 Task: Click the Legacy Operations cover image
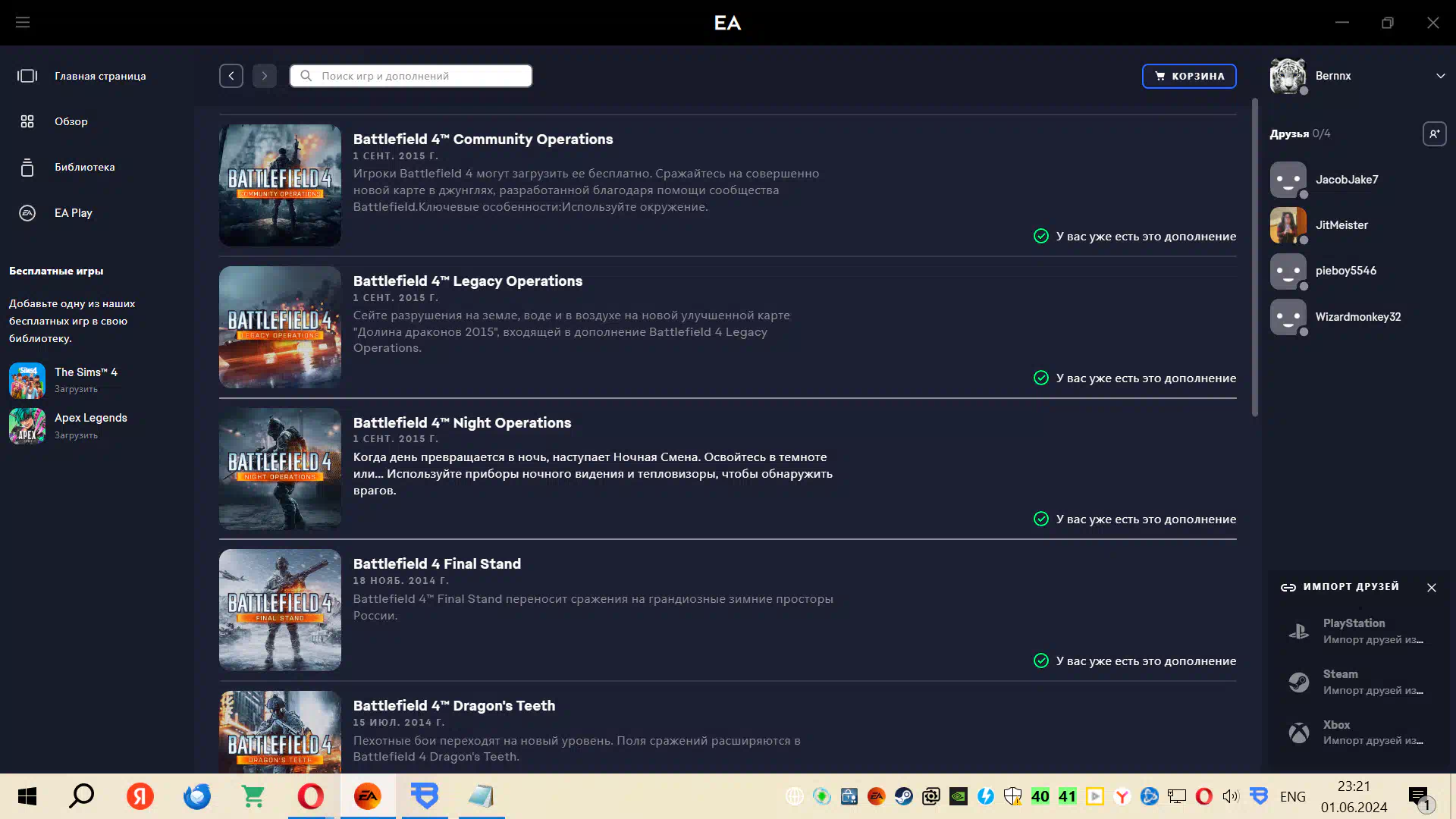pyautogui.click(x=281, y=327)
